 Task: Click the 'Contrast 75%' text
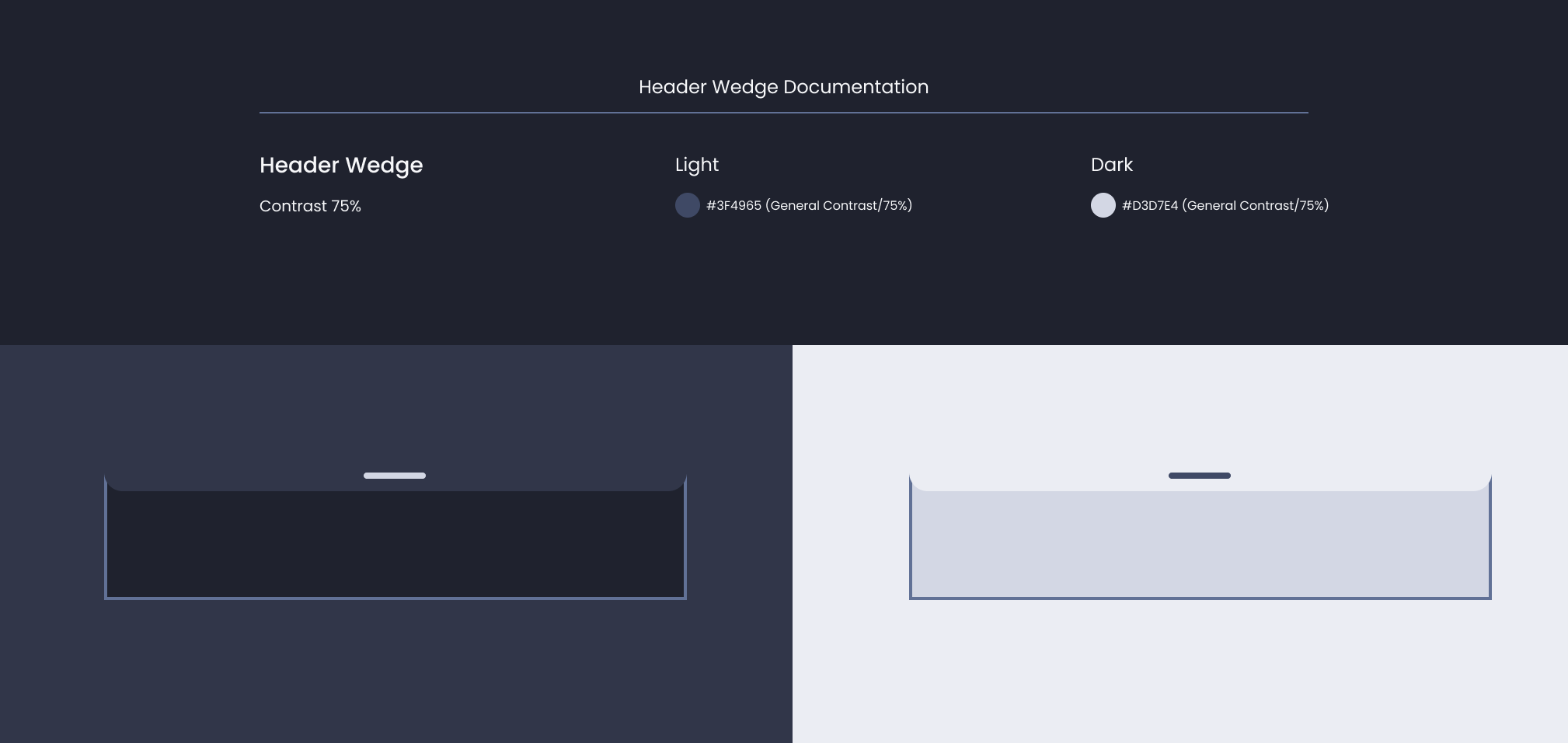tap(310, 206)
